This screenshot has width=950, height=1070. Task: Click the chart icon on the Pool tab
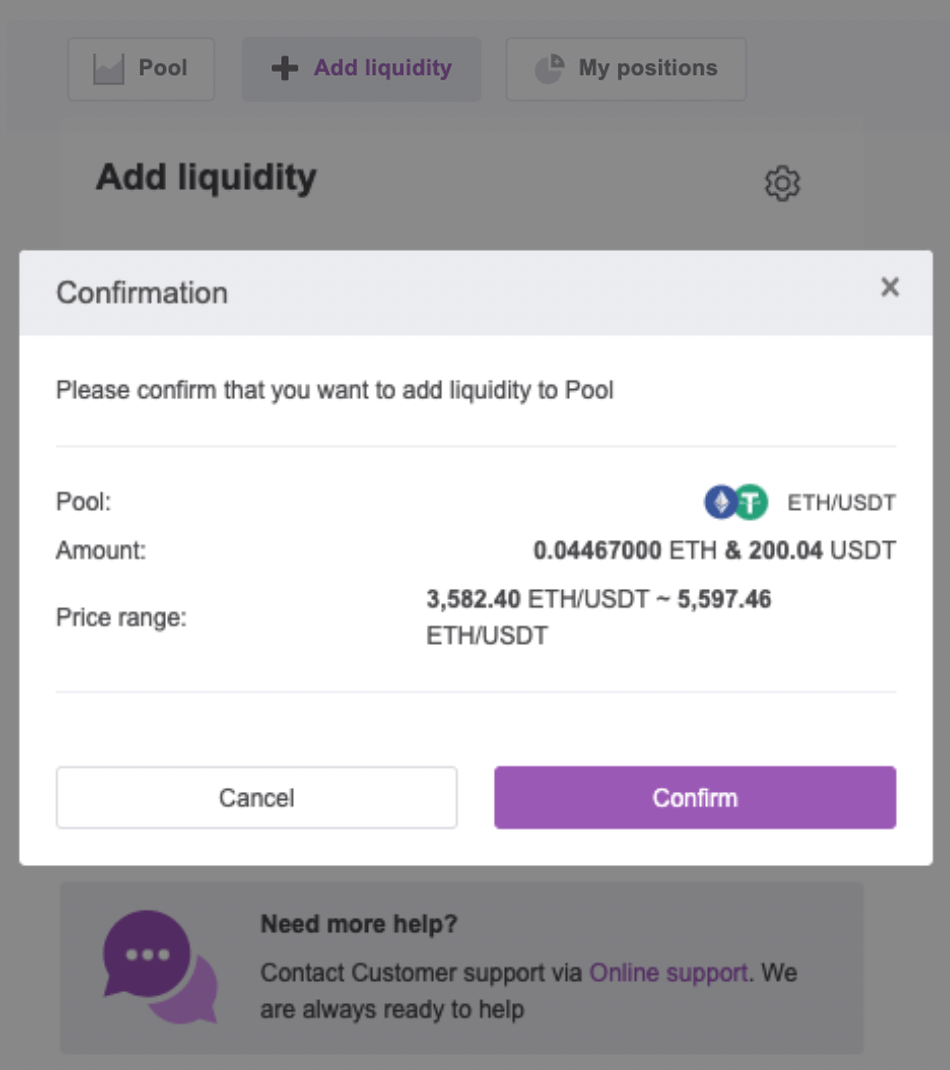pos(109,69)
